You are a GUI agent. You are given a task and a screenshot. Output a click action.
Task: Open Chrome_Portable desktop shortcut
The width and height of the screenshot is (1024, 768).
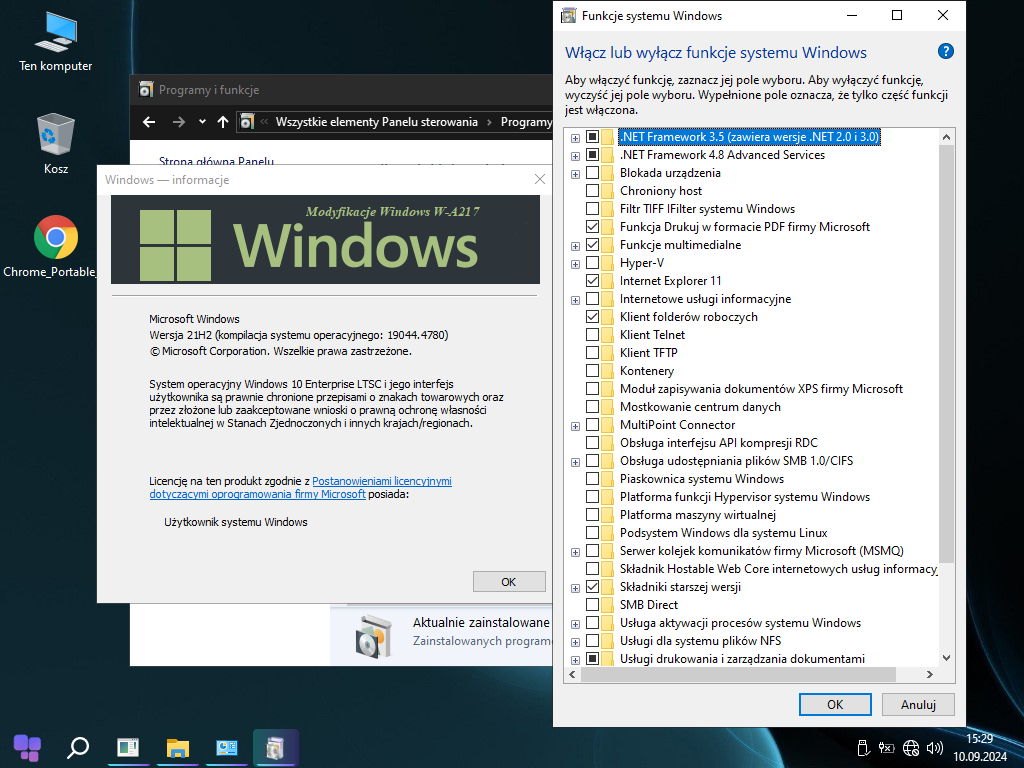(x=56, y=238)
